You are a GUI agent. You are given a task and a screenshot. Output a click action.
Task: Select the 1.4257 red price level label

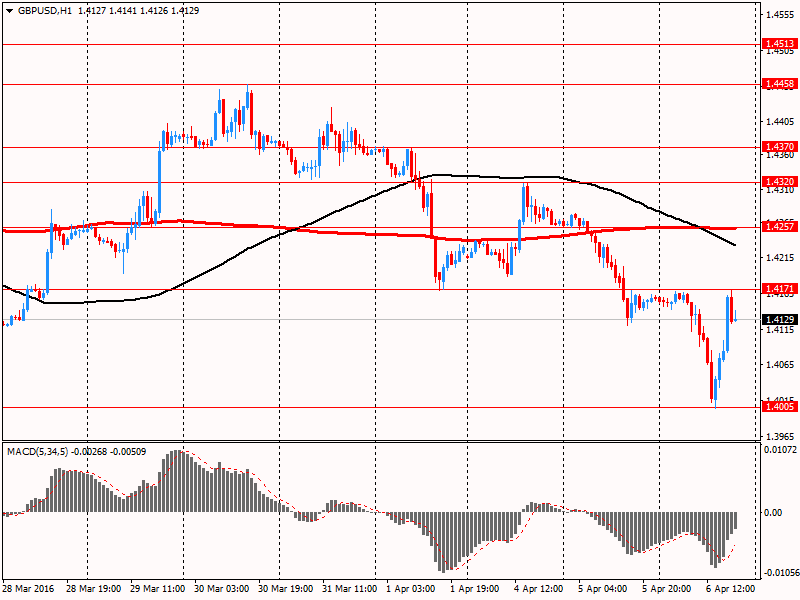779,227
